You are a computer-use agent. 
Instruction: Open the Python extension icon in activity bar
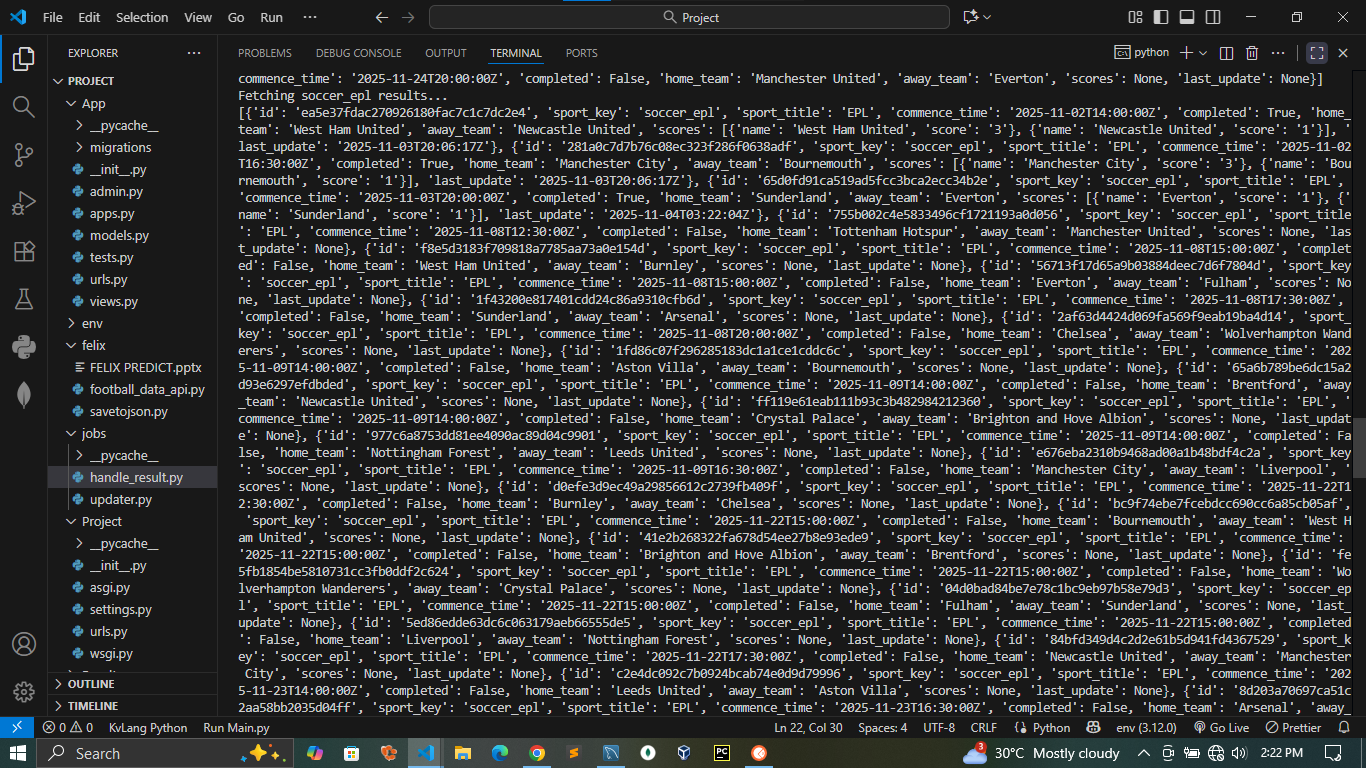(x=24, y=347)
